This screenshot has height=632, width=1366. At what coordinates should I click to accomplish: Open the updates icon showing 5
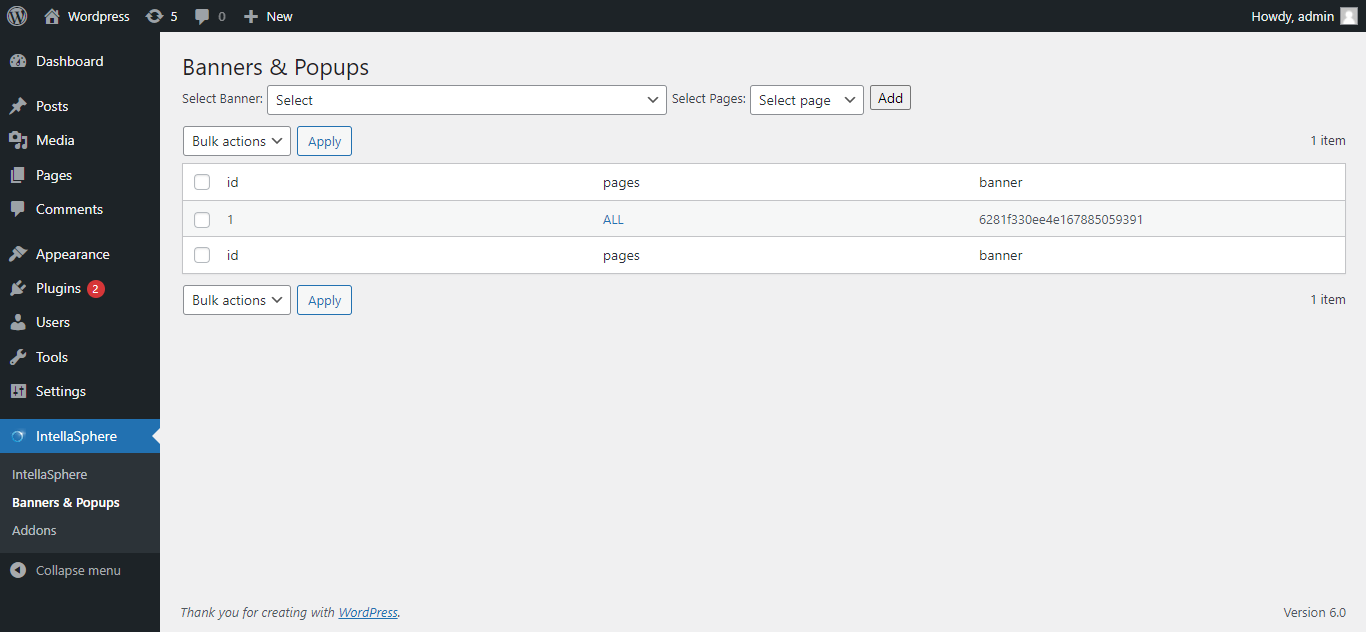click(154, 16)
